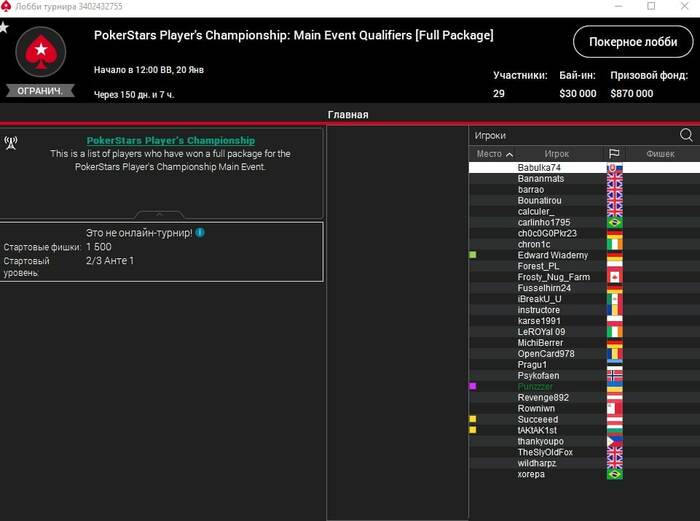The image size is (700, 521).
Task: Open Покерное лобби button
Action: tap(633, 42)
